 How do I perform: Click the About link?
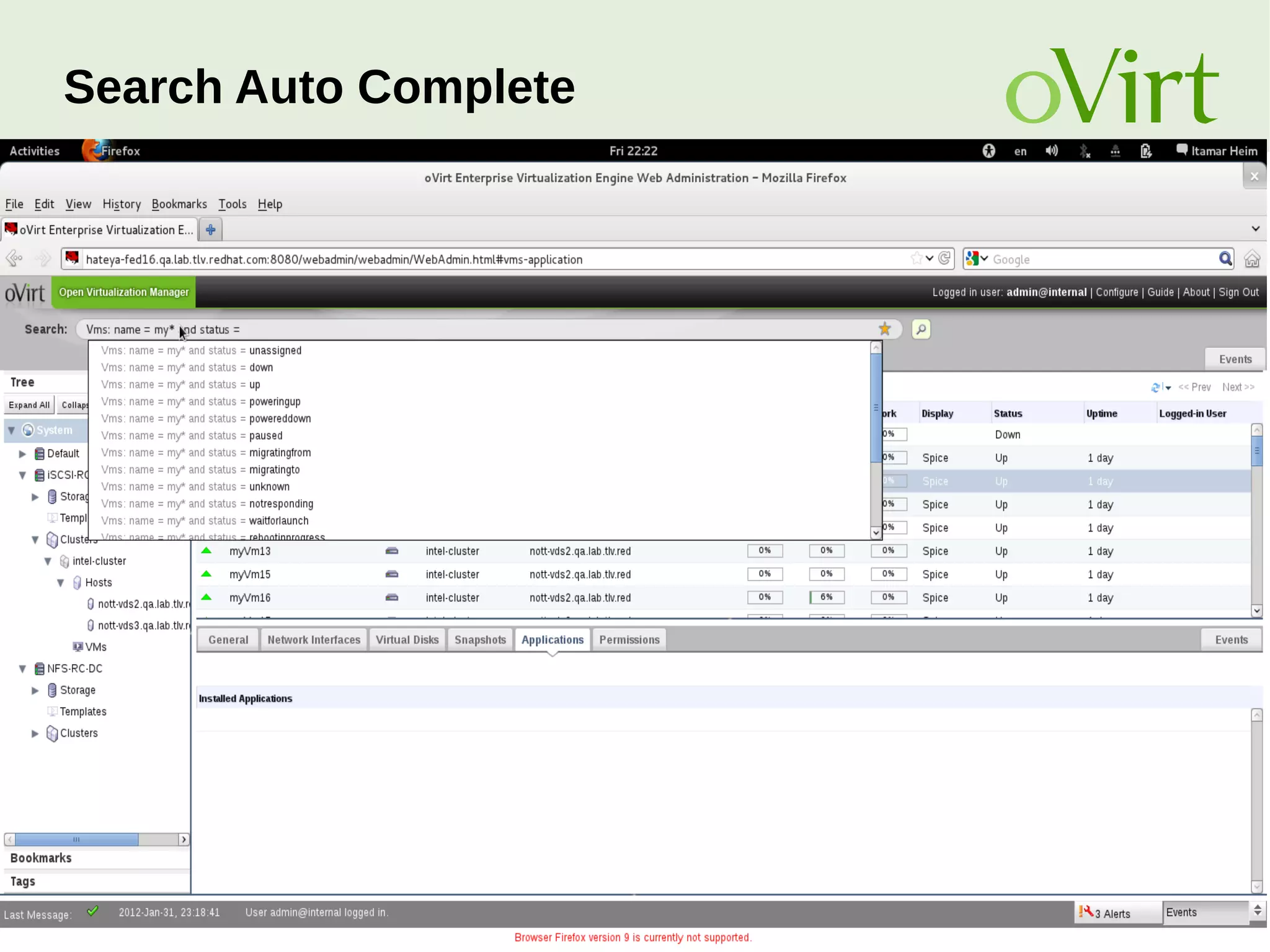(1196, 292)
